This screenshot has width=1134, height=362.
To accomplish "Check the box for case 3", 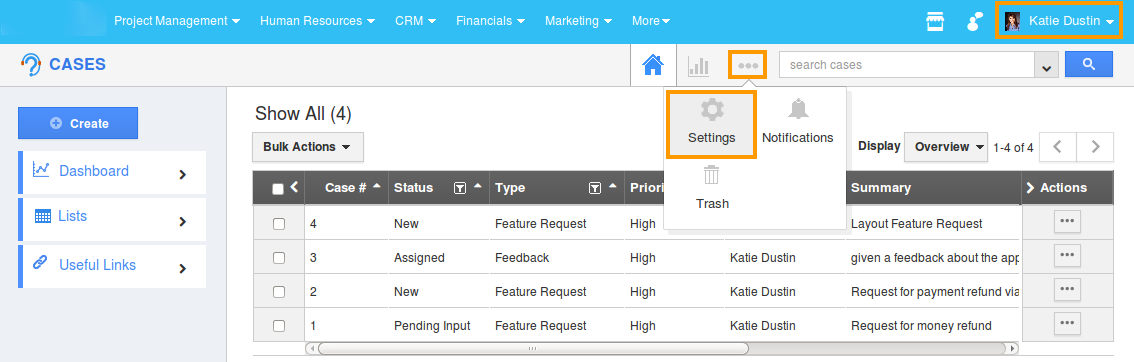I will [278, 258].
